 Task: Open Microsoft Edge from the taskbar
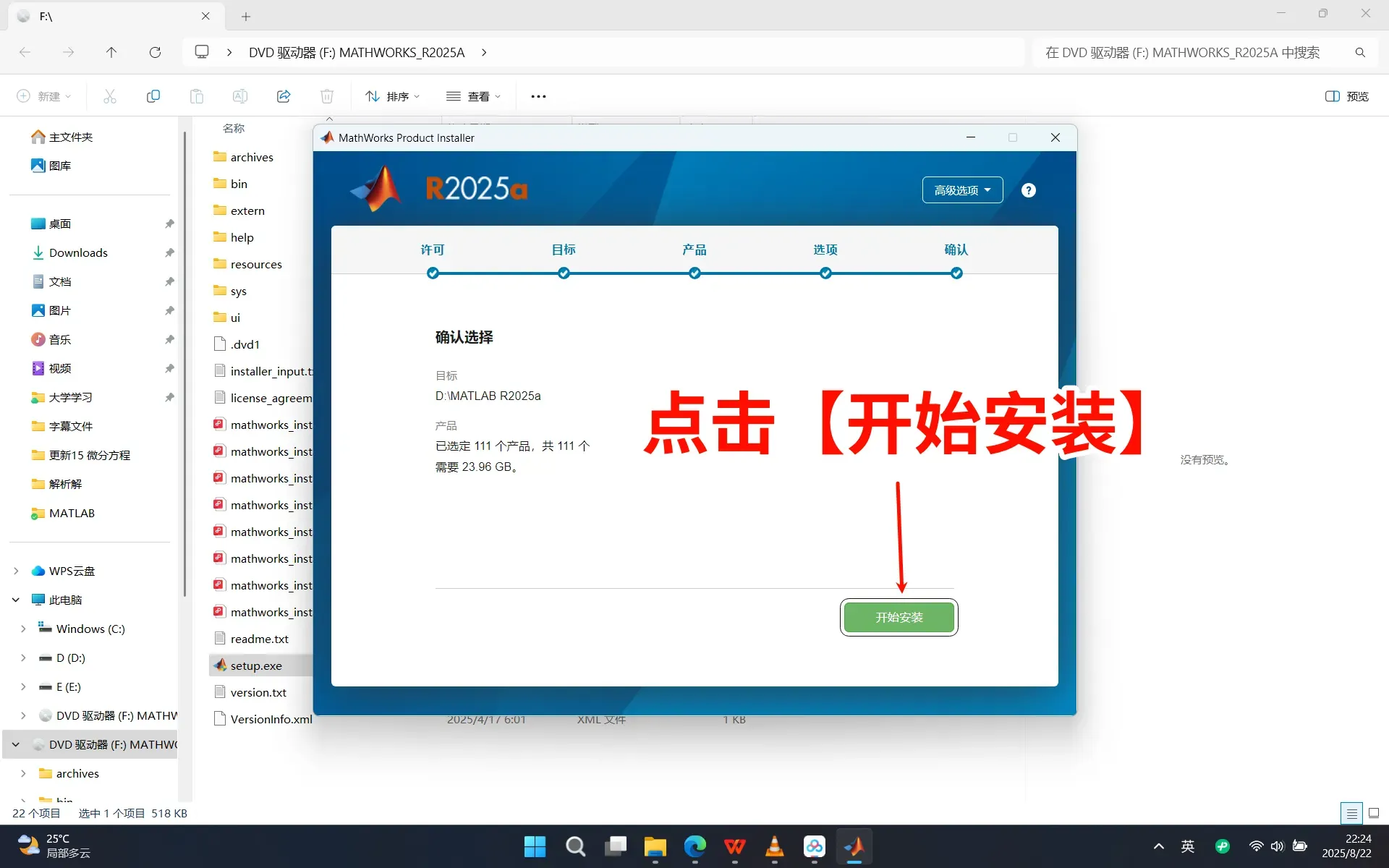tap(694, 846)
